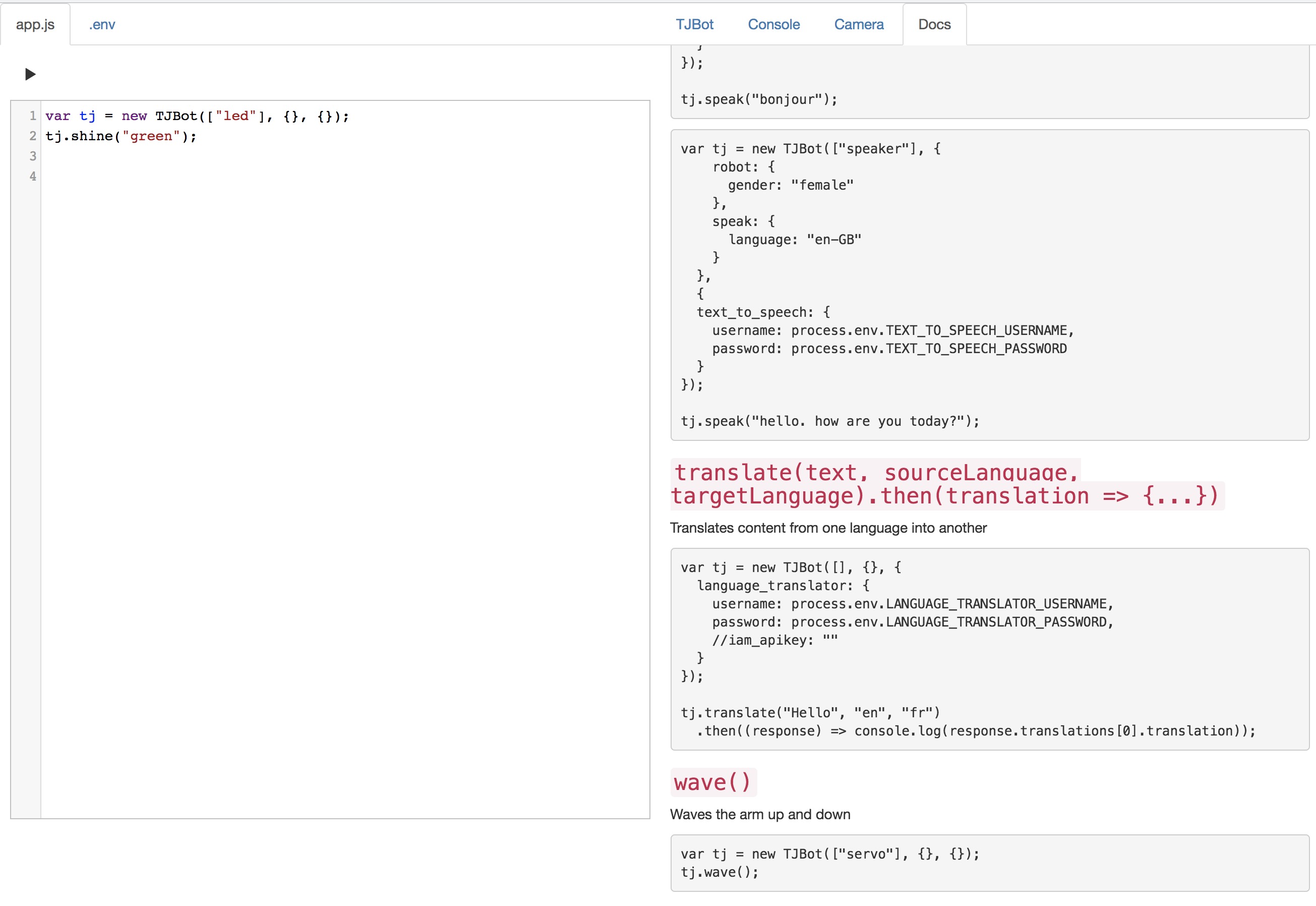Open the TJBot tab
The image size is (1316, 906).
pos(694,24)
